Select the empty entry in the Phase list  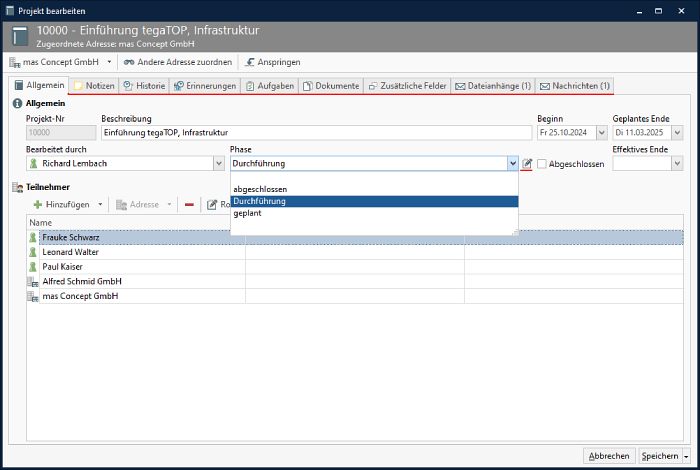click(x=374, y=178)
